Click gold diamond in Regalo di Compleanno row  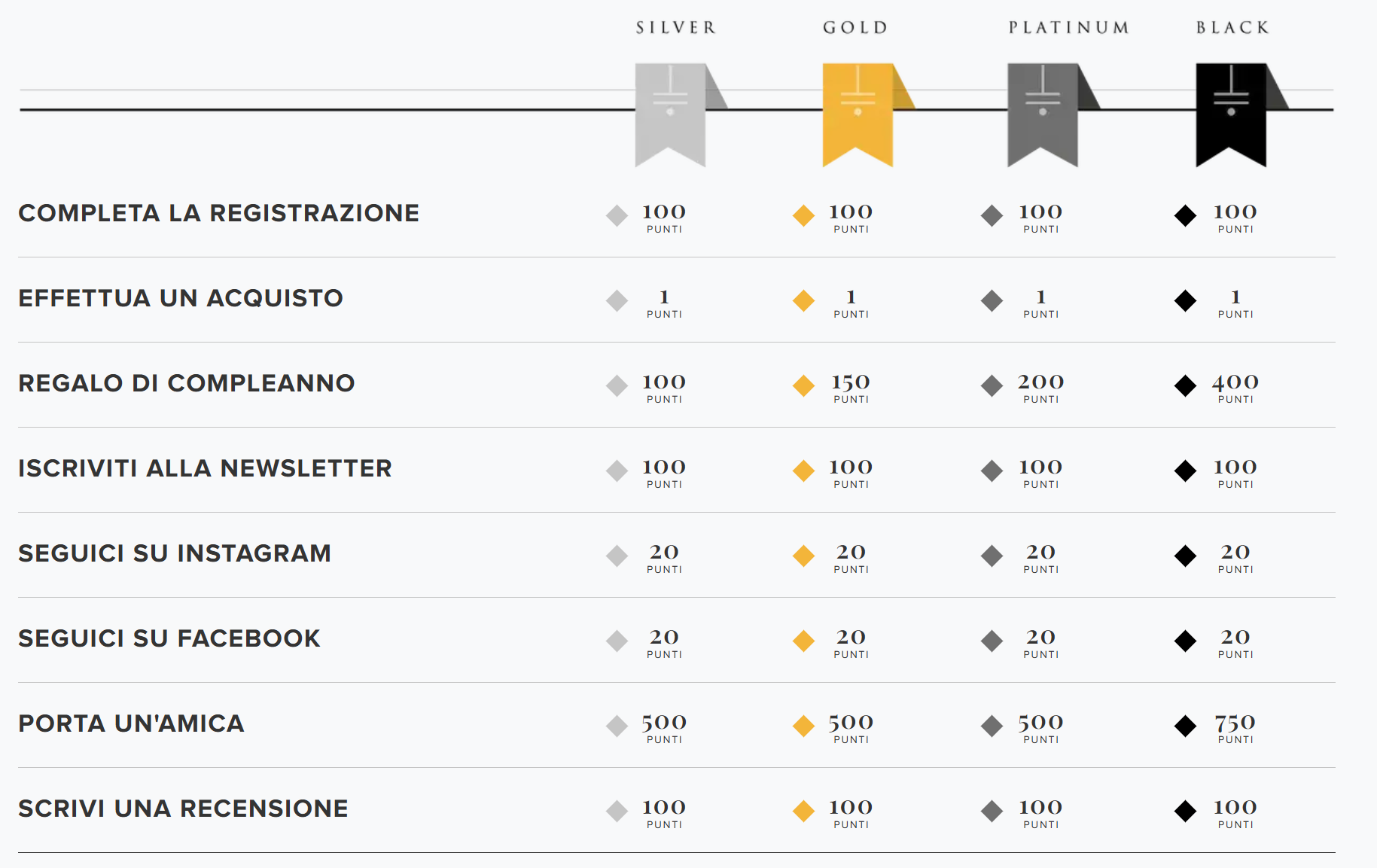[x=803, y=385]
